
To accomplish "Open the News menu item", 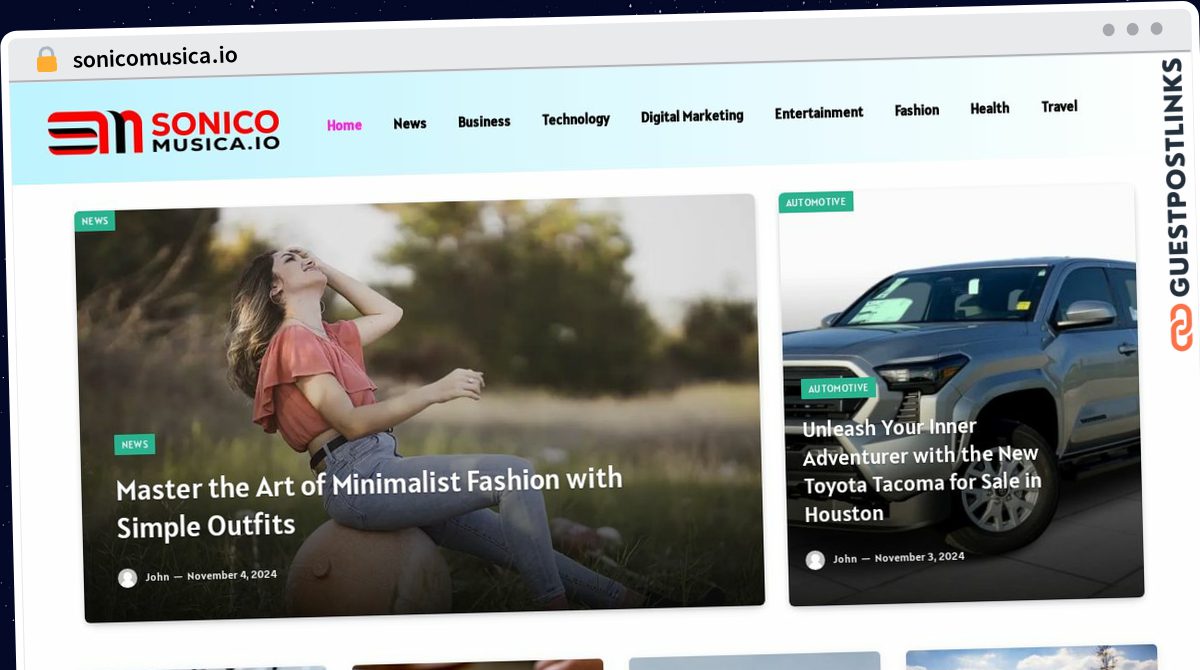I will (410, 123).
